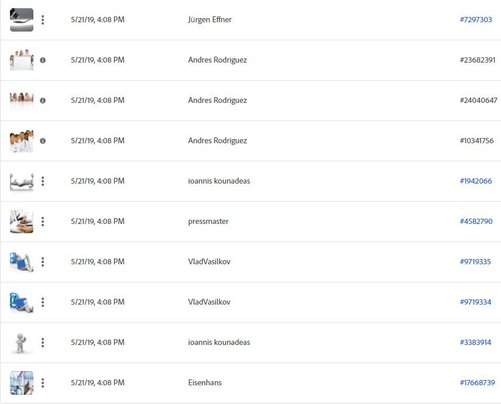Open more options for the pressmaster row
The image size is (501, 404).
tap(43, 222)
